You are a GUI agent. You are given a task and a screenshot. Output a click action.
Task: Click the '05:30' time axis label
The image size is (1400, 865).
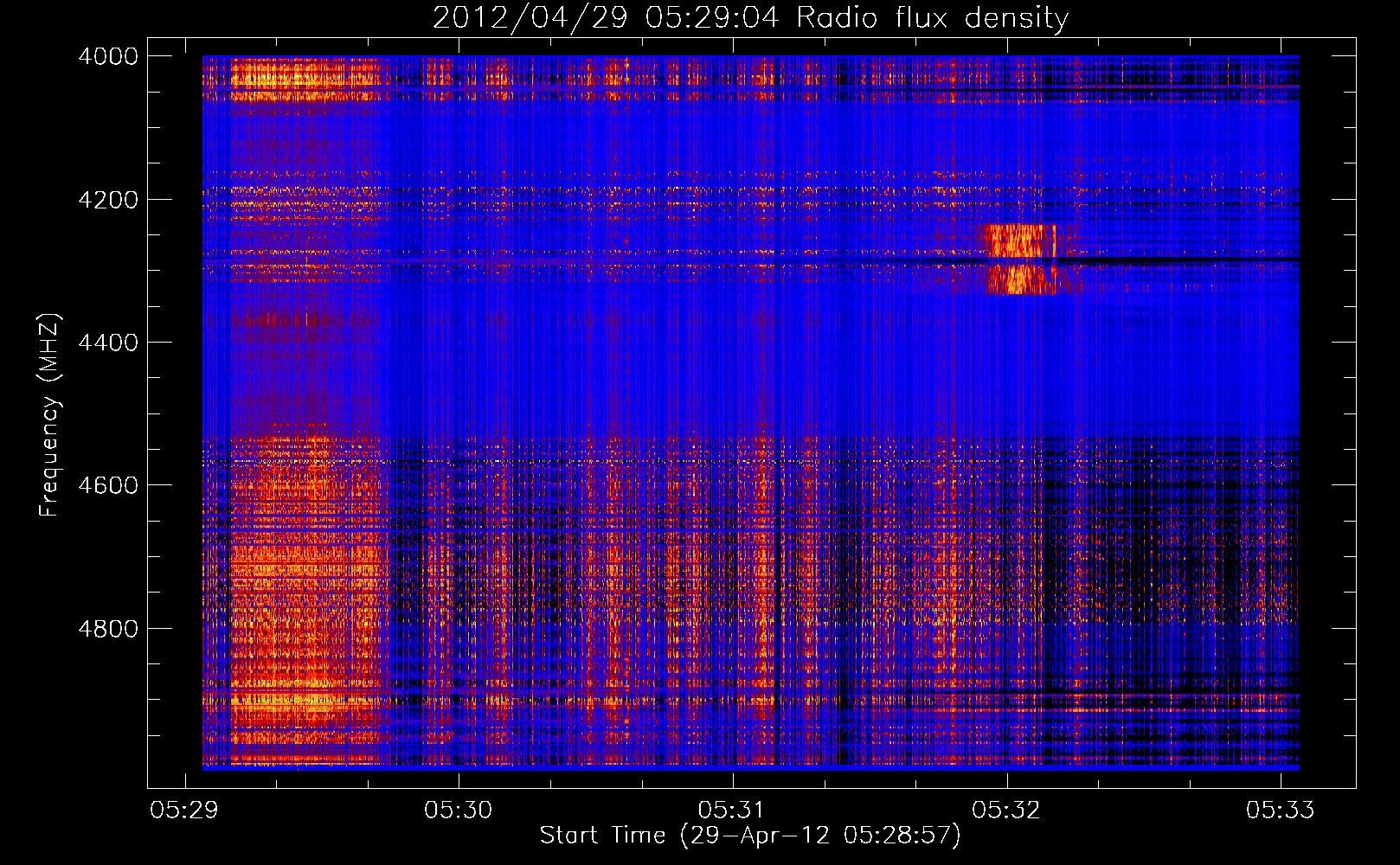tap(458, 810)
